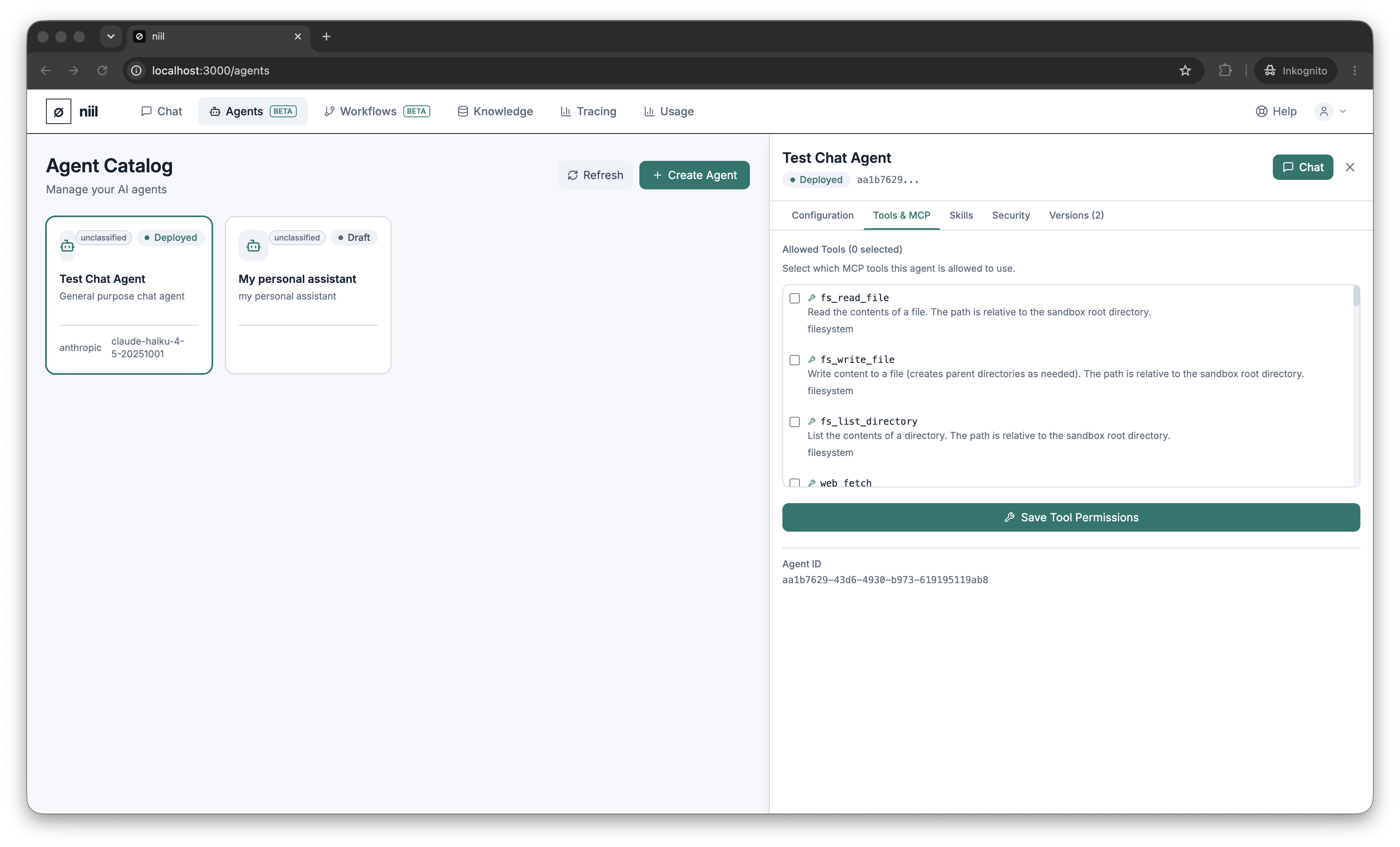Click the Help lifebuoy icon

pyautogui.click(x=1261, y=111)
